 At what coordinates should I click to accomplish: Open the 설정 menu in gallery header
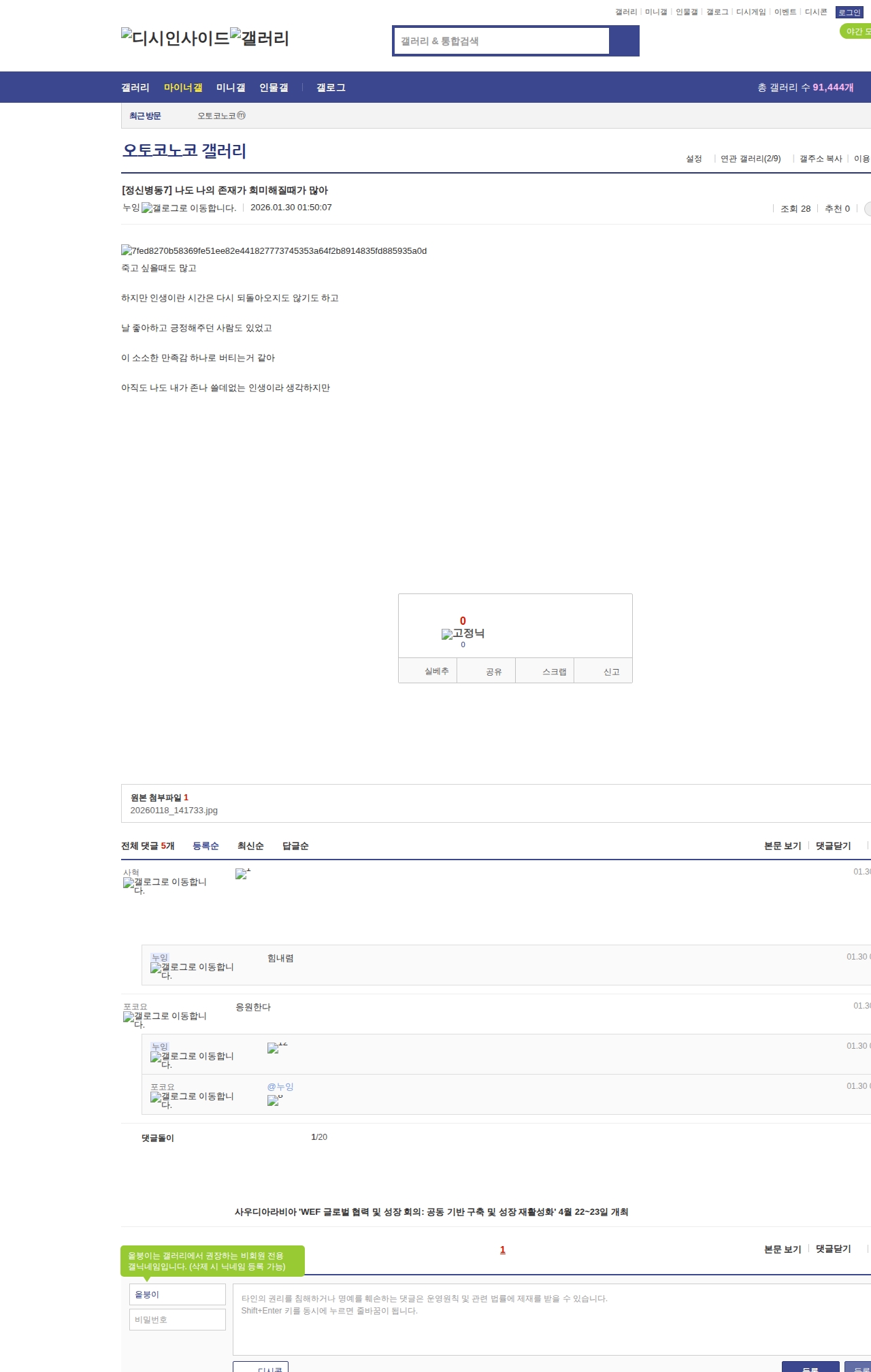coord(693,159)
